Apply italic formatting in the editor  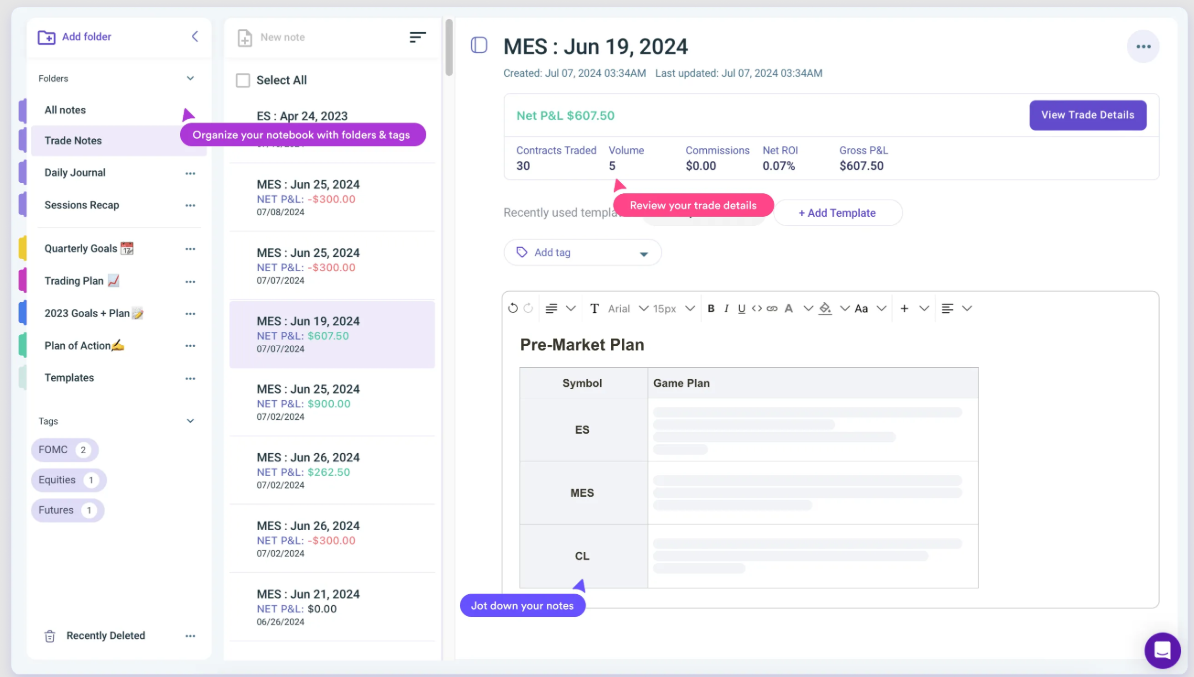click(726, 309)
